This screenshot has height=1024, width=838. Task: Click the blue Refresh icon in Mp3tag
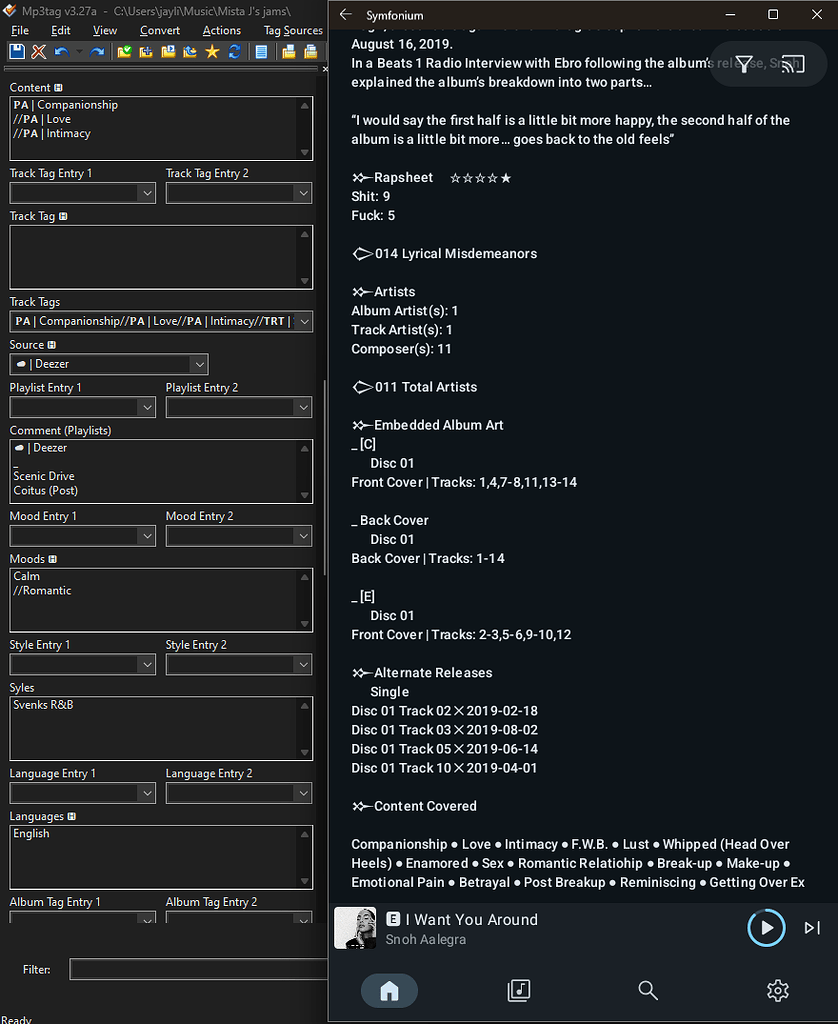coord(236,51)
